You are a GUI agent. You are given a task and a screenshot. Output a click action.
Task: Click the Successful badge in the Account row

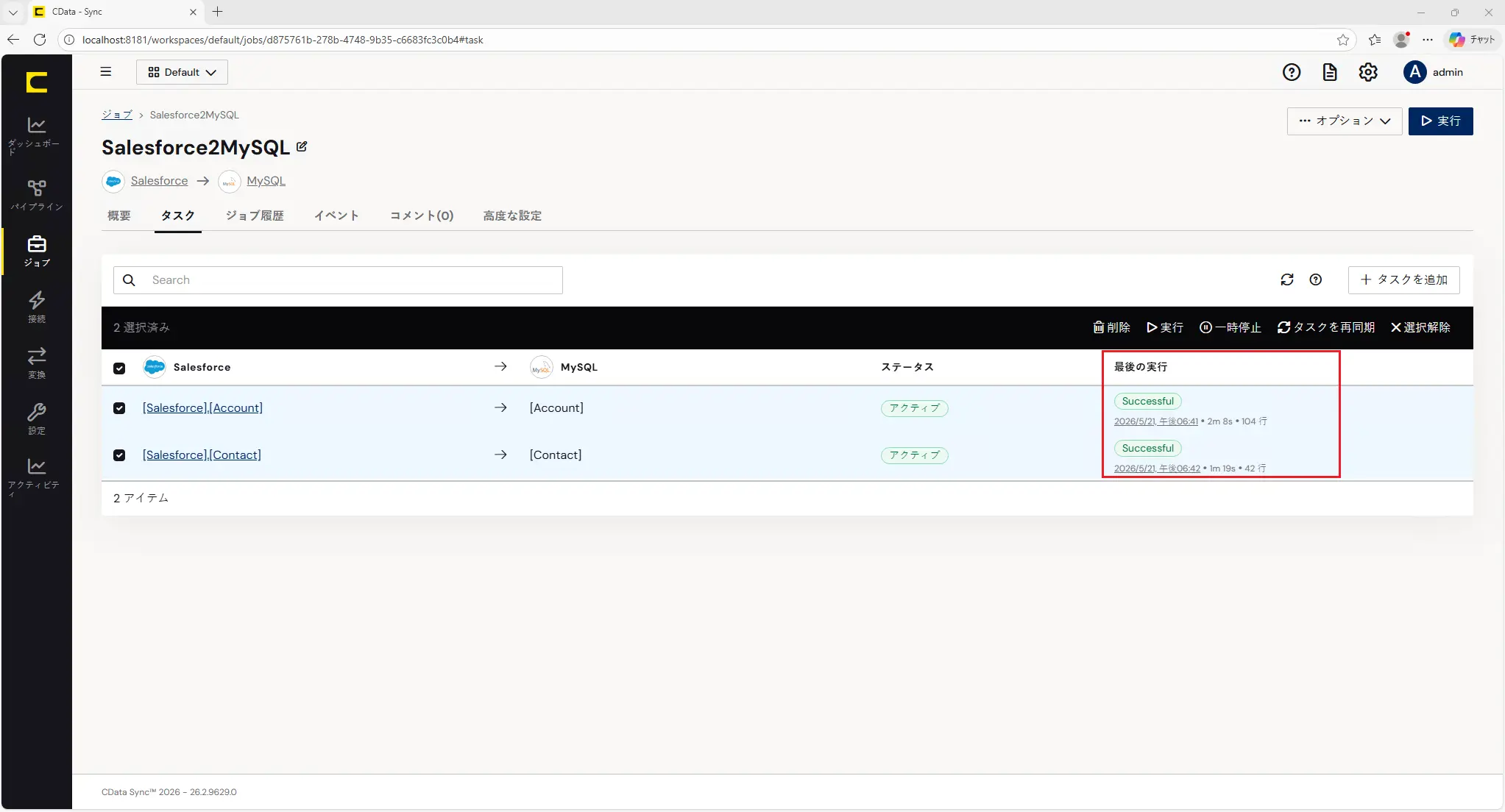coord(1147,402)
